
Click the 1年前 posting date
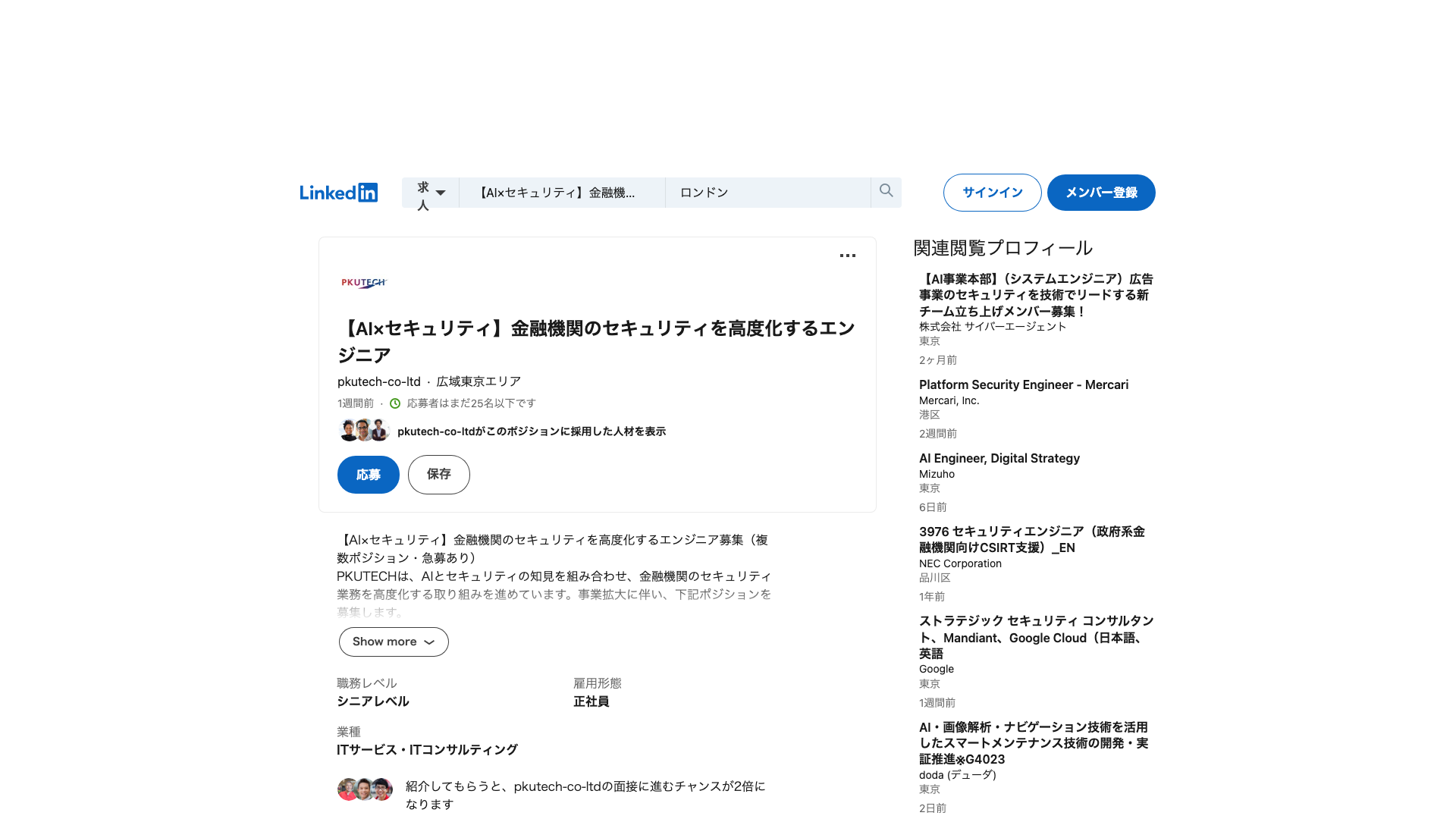click(932, 597)
